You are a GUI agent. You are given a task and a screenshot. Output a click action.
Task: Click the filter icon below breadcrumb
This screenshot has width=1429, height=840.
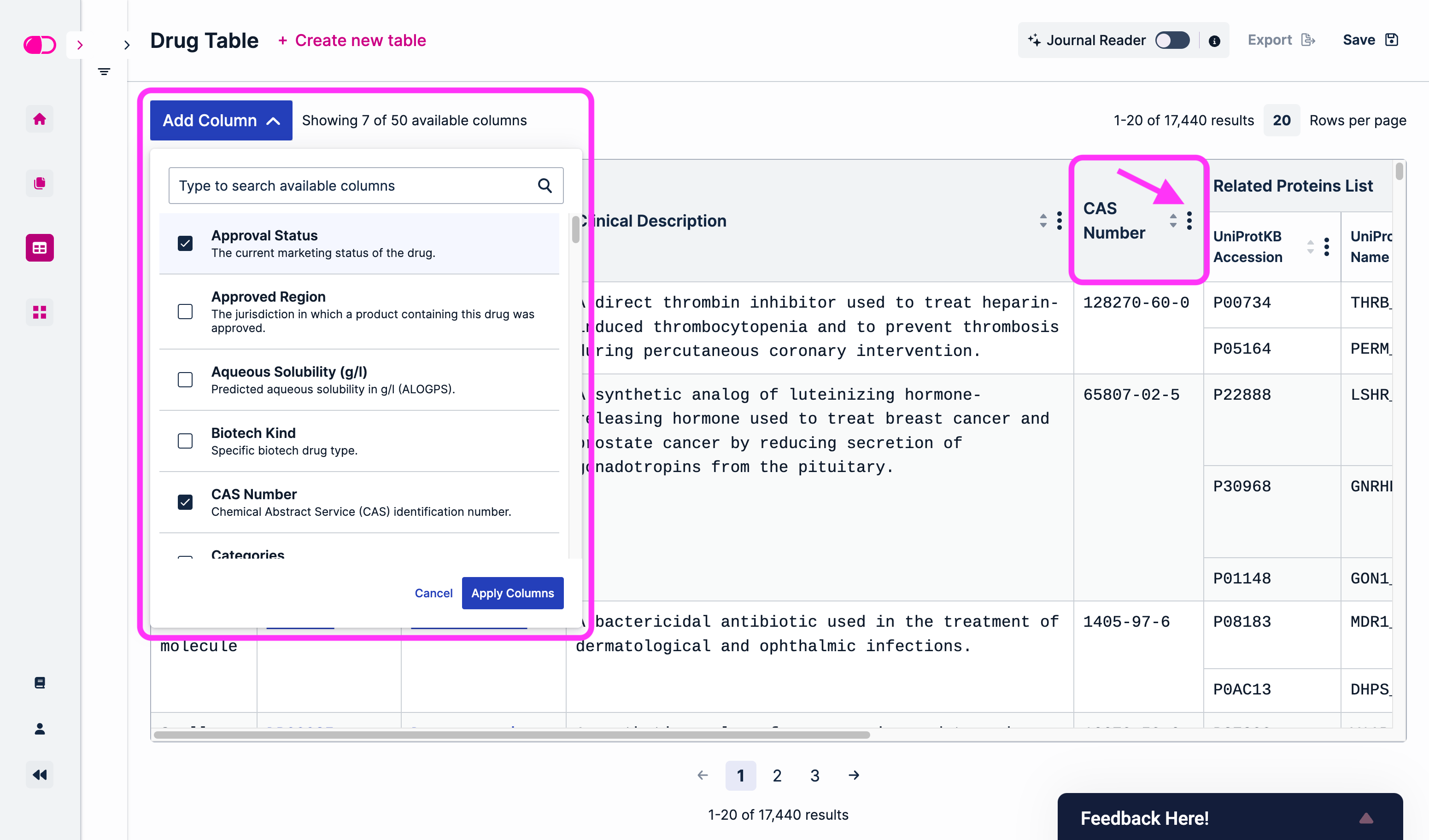104,71
